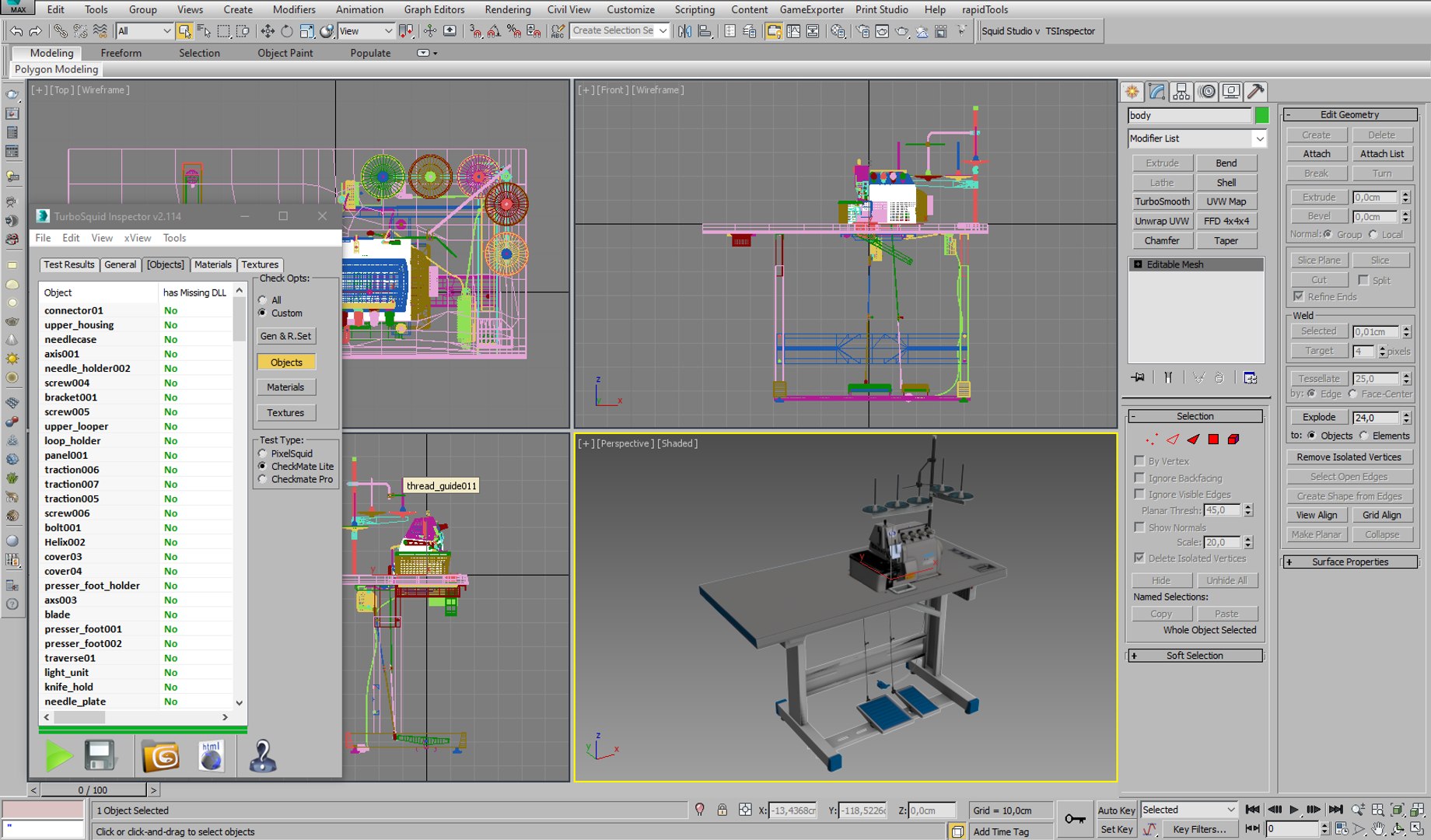Viewport: 1431px width, 840px height.
Task: Click the Set Keys large key icon
Action: (1075, 819)
